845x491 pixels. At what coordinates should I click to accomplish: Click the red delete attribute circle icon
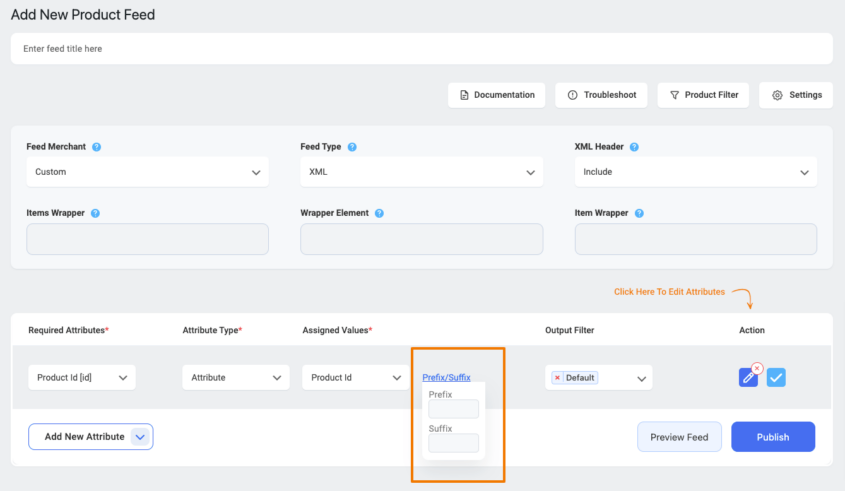tap(757, 368)
